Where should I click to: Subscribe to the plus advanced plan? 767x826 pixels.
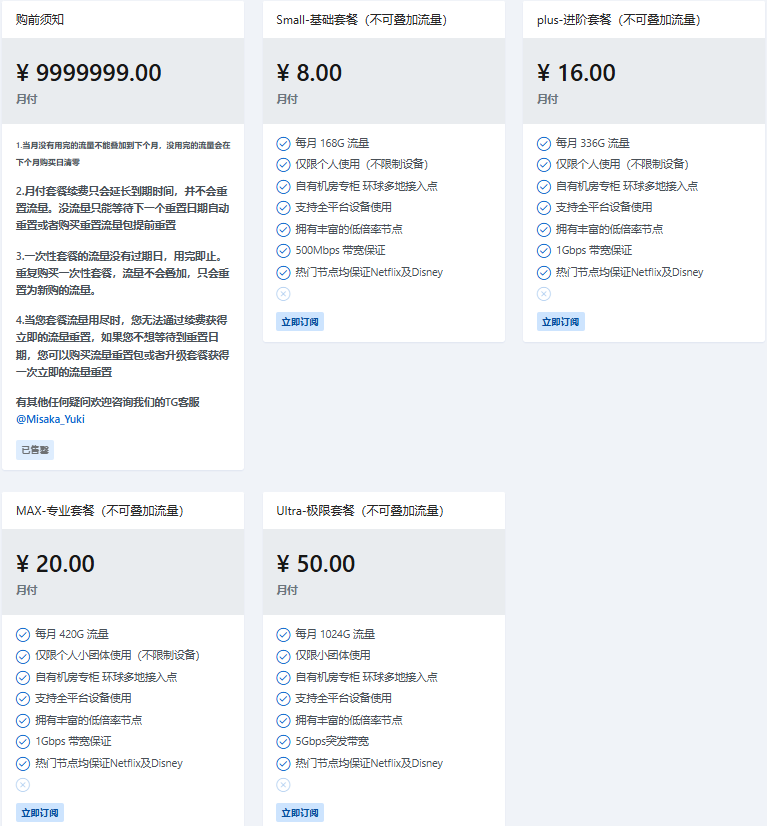tap(560, 321)
